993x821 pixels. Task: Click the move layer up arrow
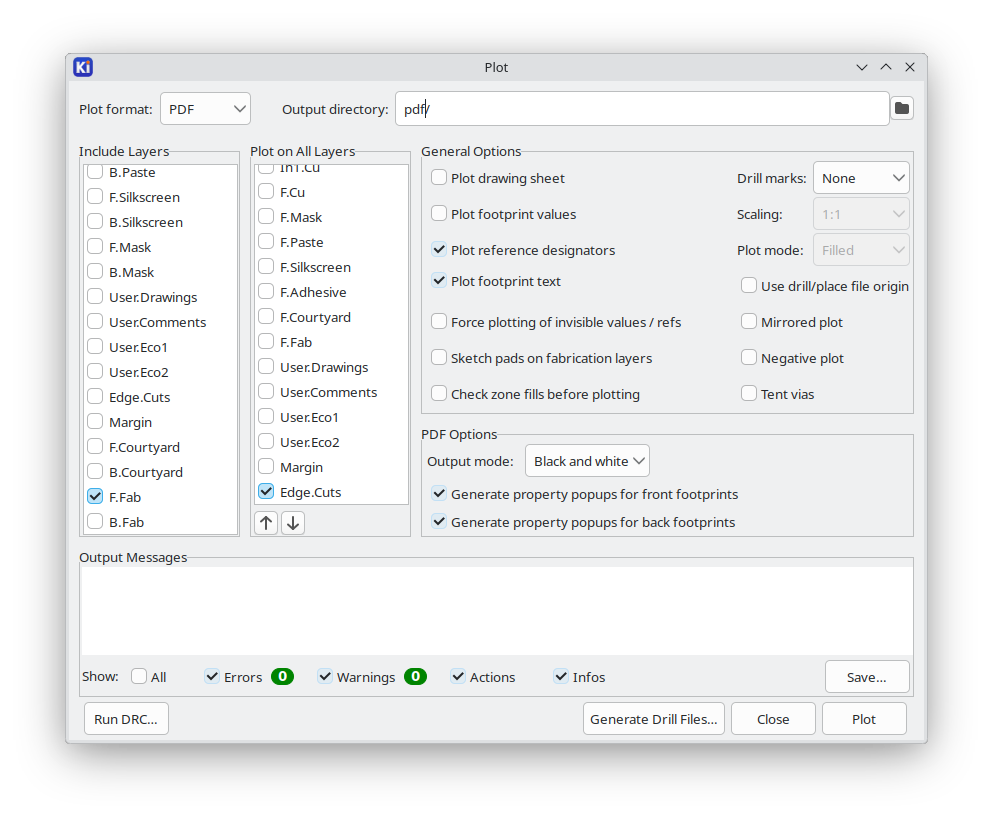tap(266, 523)
